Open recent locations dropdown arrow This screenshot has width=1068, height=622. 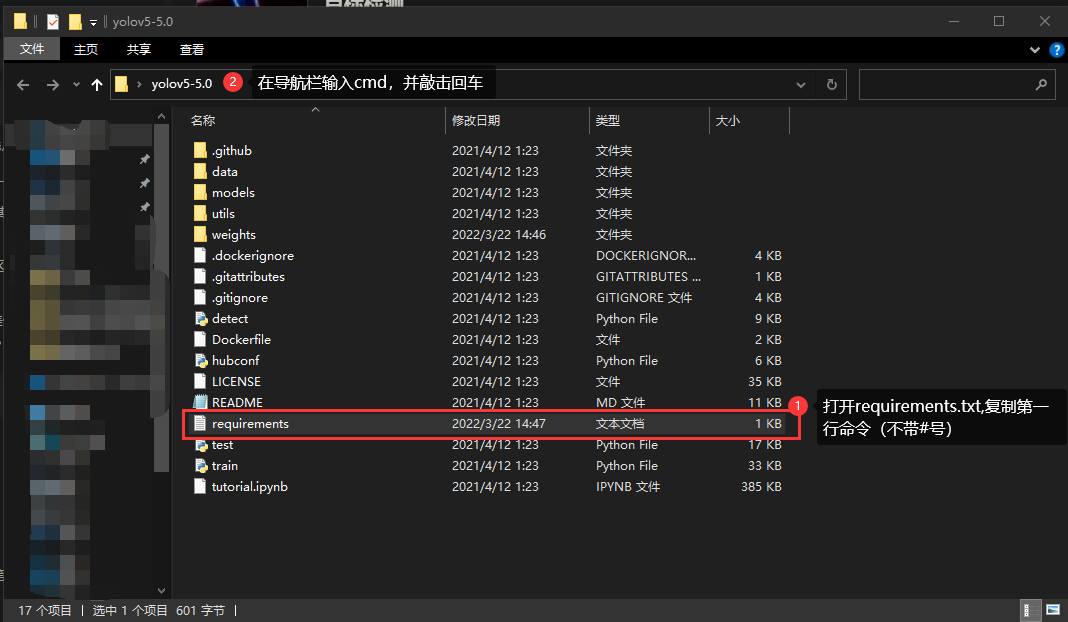coord(76,84)
